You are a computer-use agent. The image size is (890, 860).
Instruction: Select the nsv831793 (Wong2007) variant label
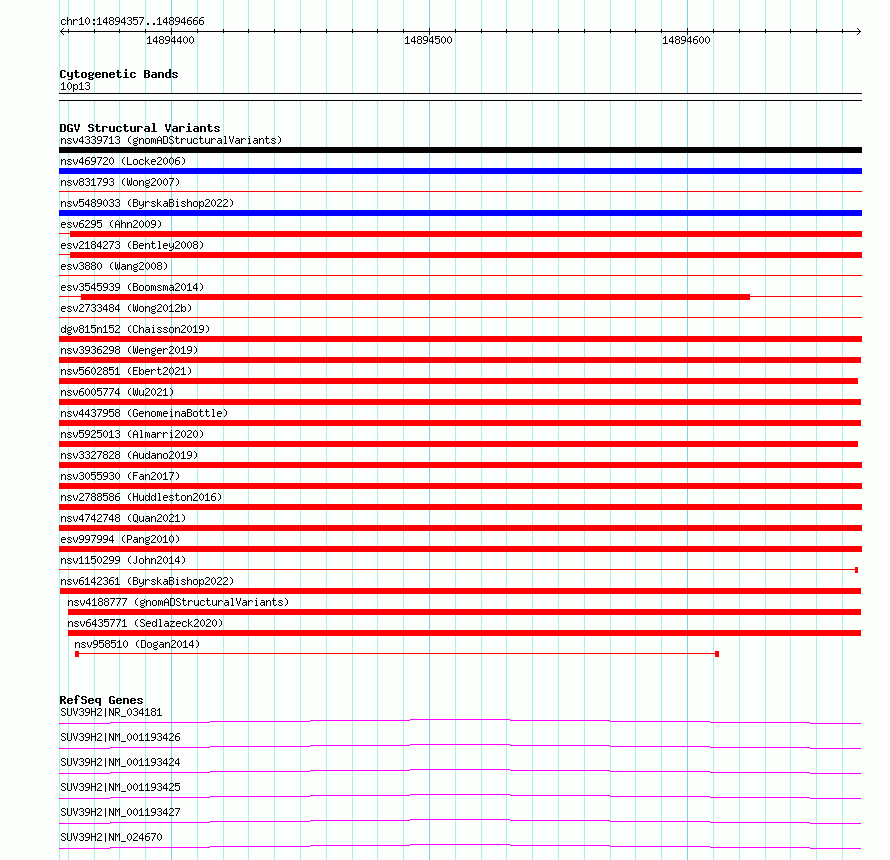[x=120, y=182]
